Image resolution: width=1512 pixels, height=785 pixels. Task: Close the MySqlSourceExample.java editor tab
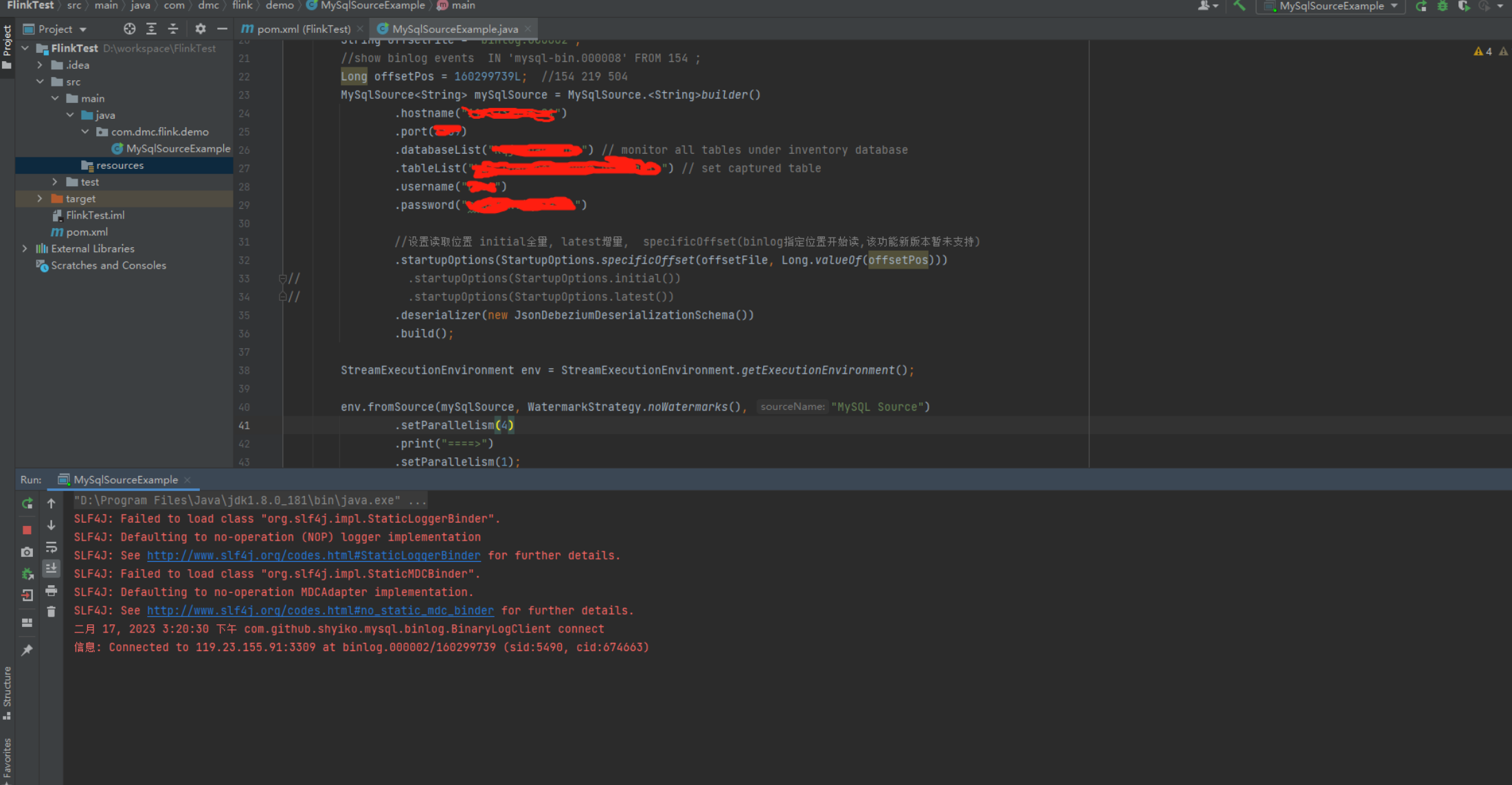528,29
